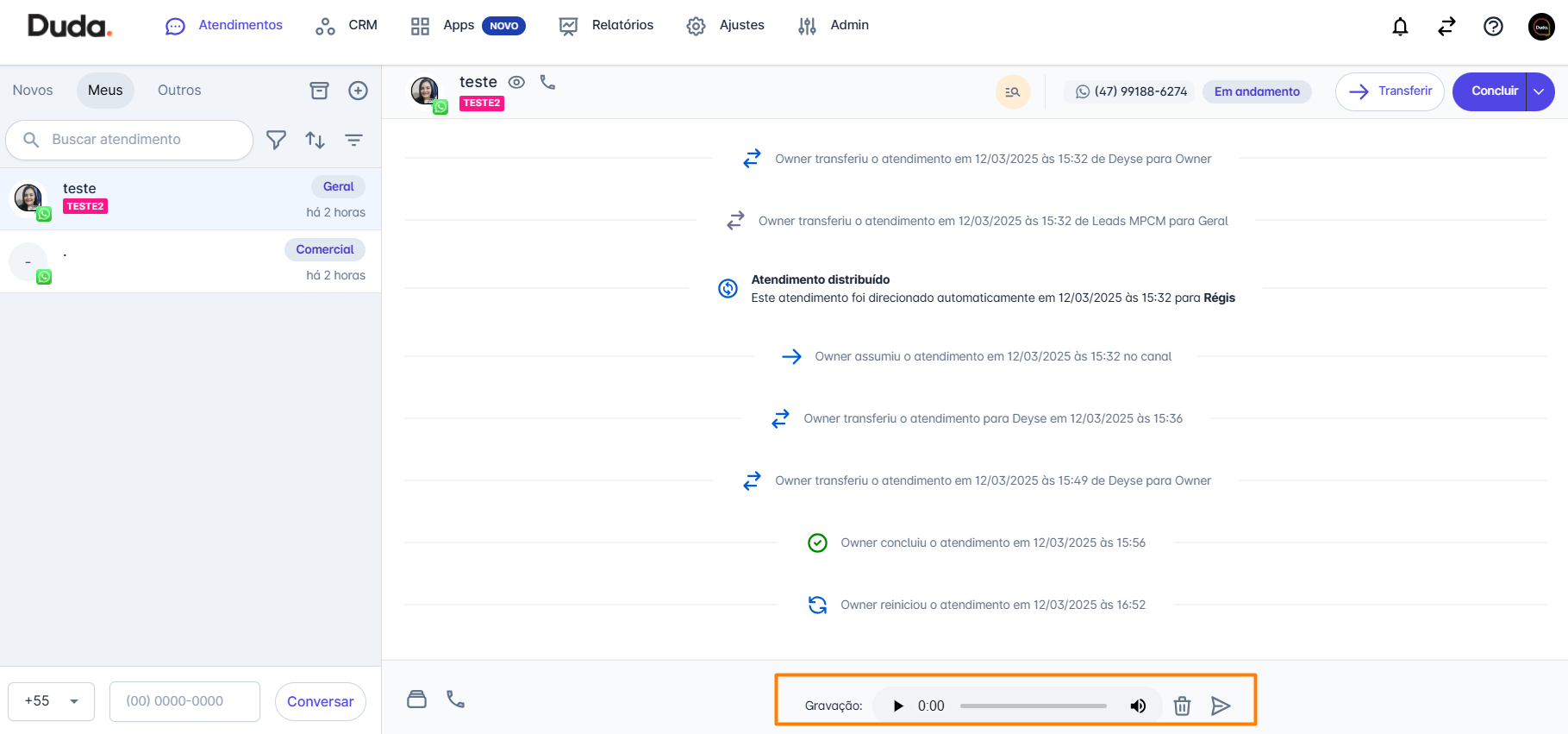Mute the recording volume speaker
Image resolution: width=1568 pixels, height=734 pixels.
[1138, 706]
